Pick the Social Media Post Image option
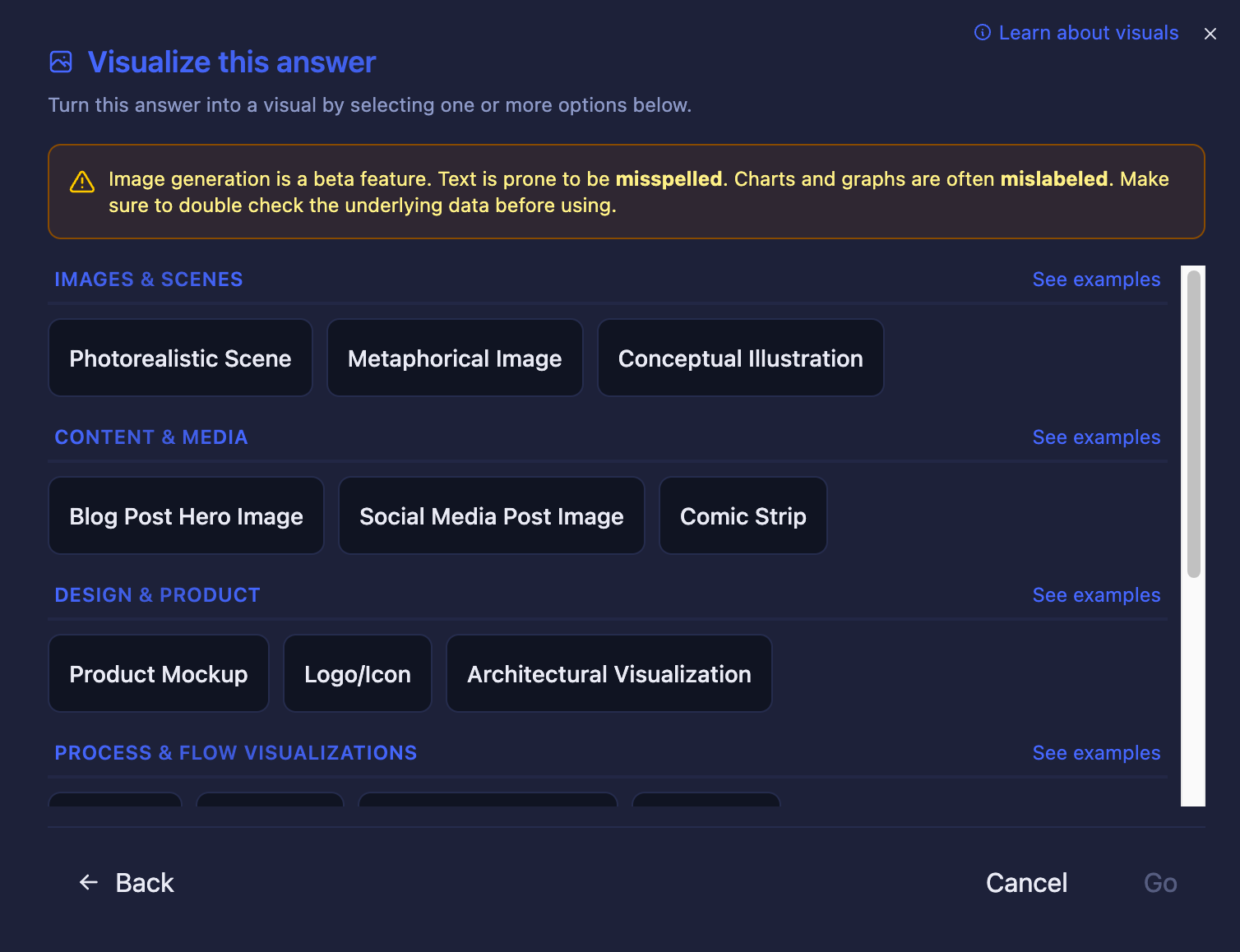The height and width of the screenshot is (952, 1240). coord(492,516)
